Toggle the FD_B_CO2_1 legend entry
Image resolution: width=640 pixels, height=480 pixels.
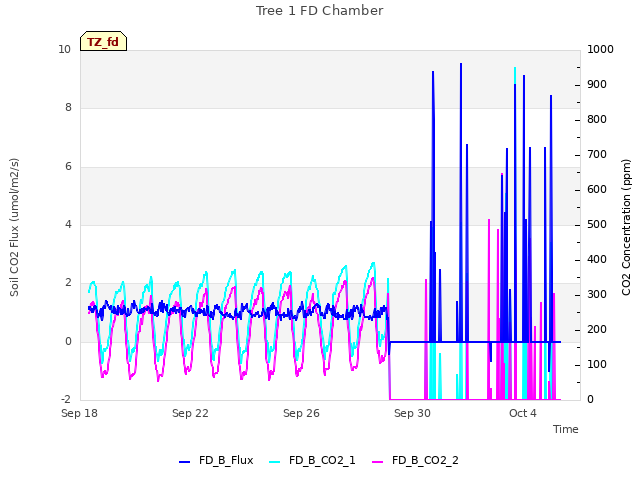[312, 460]
